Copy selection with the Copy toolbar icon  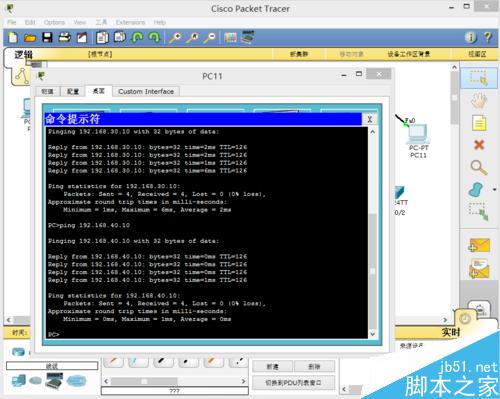[x=102, y=37]
